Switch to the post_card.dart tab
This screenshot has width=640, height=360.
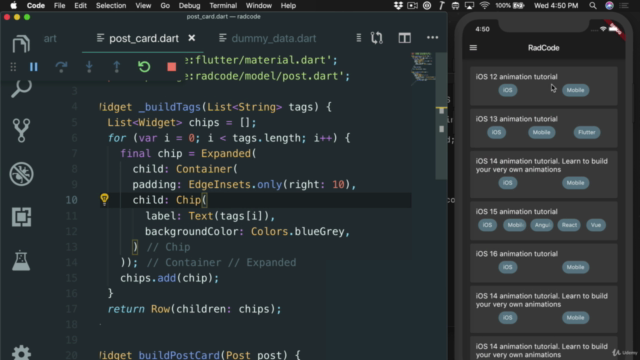pos(143,38)
